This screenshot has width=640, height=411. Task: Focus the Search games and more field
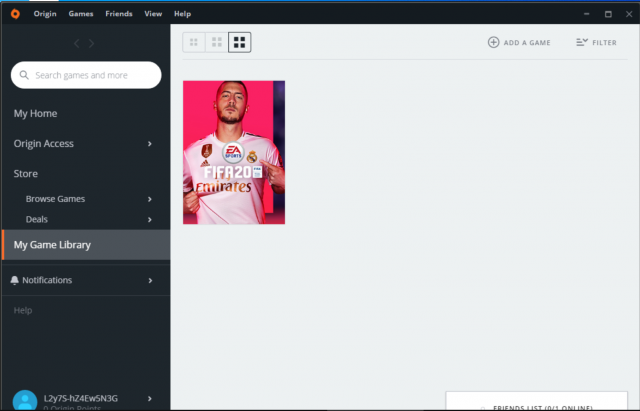tap(86, 75)
